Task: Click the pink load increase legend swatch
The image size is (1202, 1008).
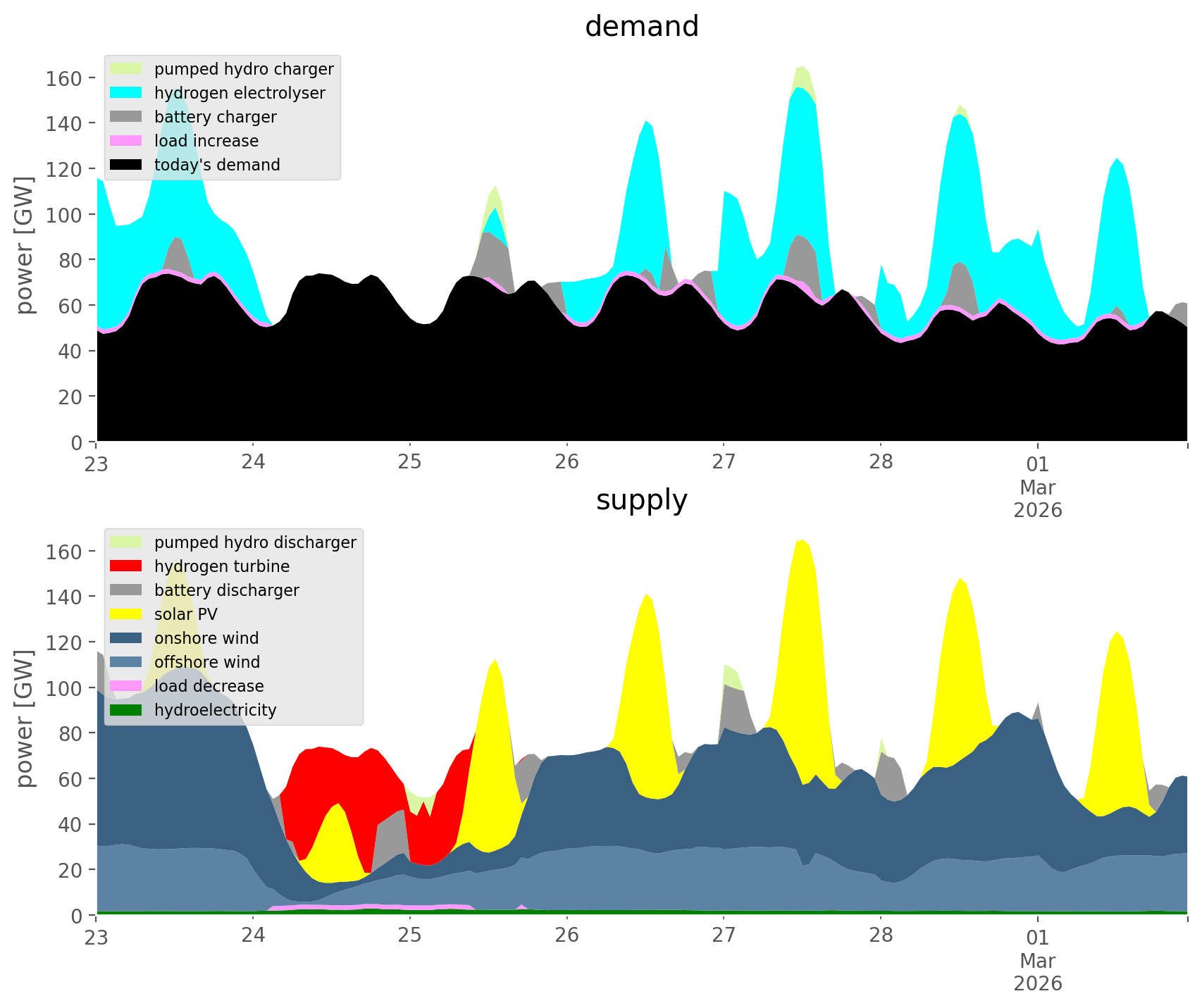Action: click(127, 141)
